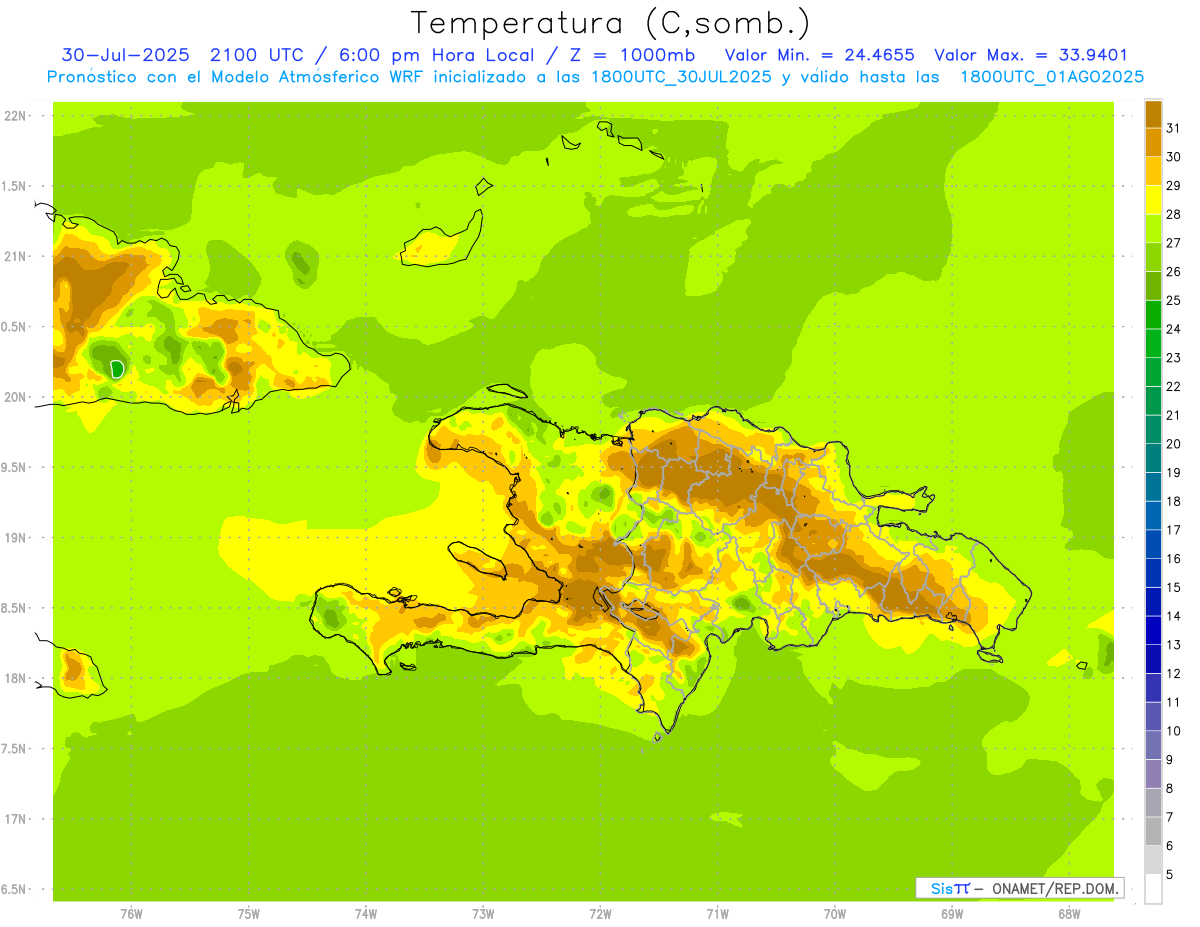Screen dimensions: 1200x927
Task: Click the "Valor Max. = 33.9401" text
Action: pyautogui.click(x=1031, y=55)
